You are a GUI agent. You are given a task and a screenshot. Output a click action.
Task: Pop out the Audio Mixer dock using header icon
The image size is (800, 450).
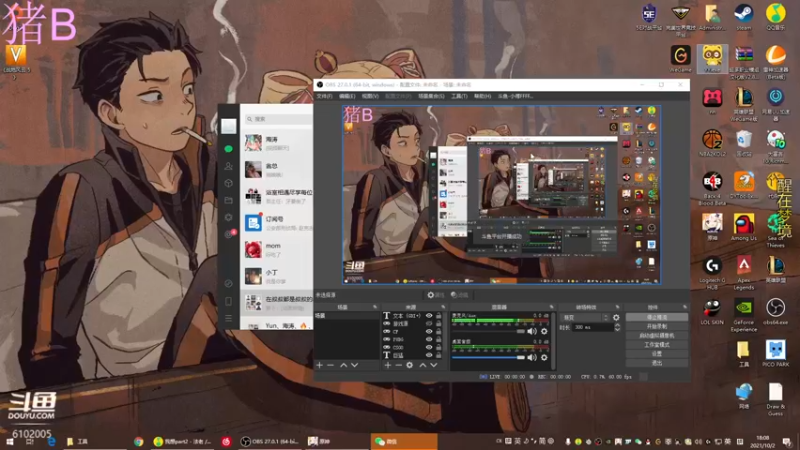tap(552, 307)
